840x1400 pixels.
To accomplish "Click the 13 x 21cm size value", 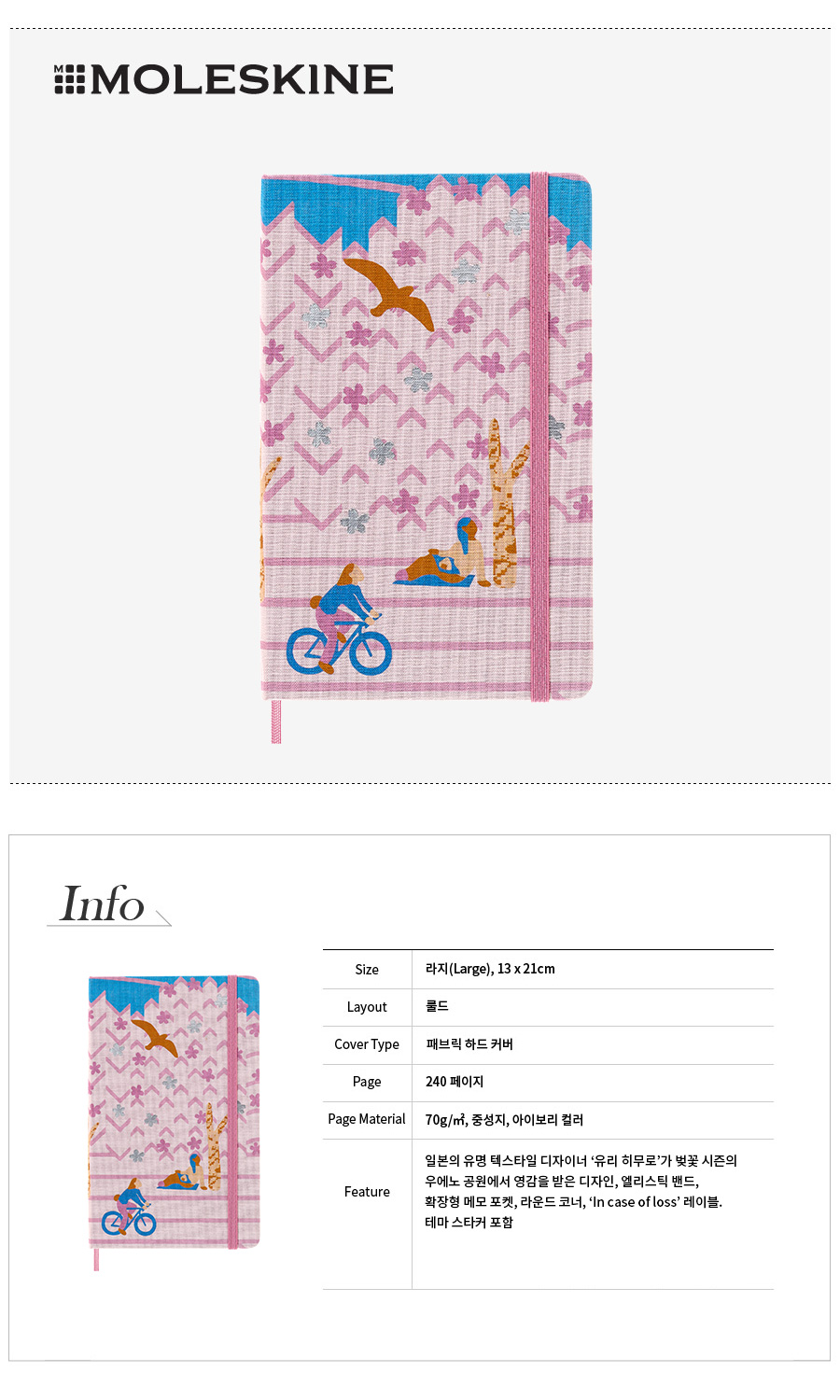I will (525, 969).
